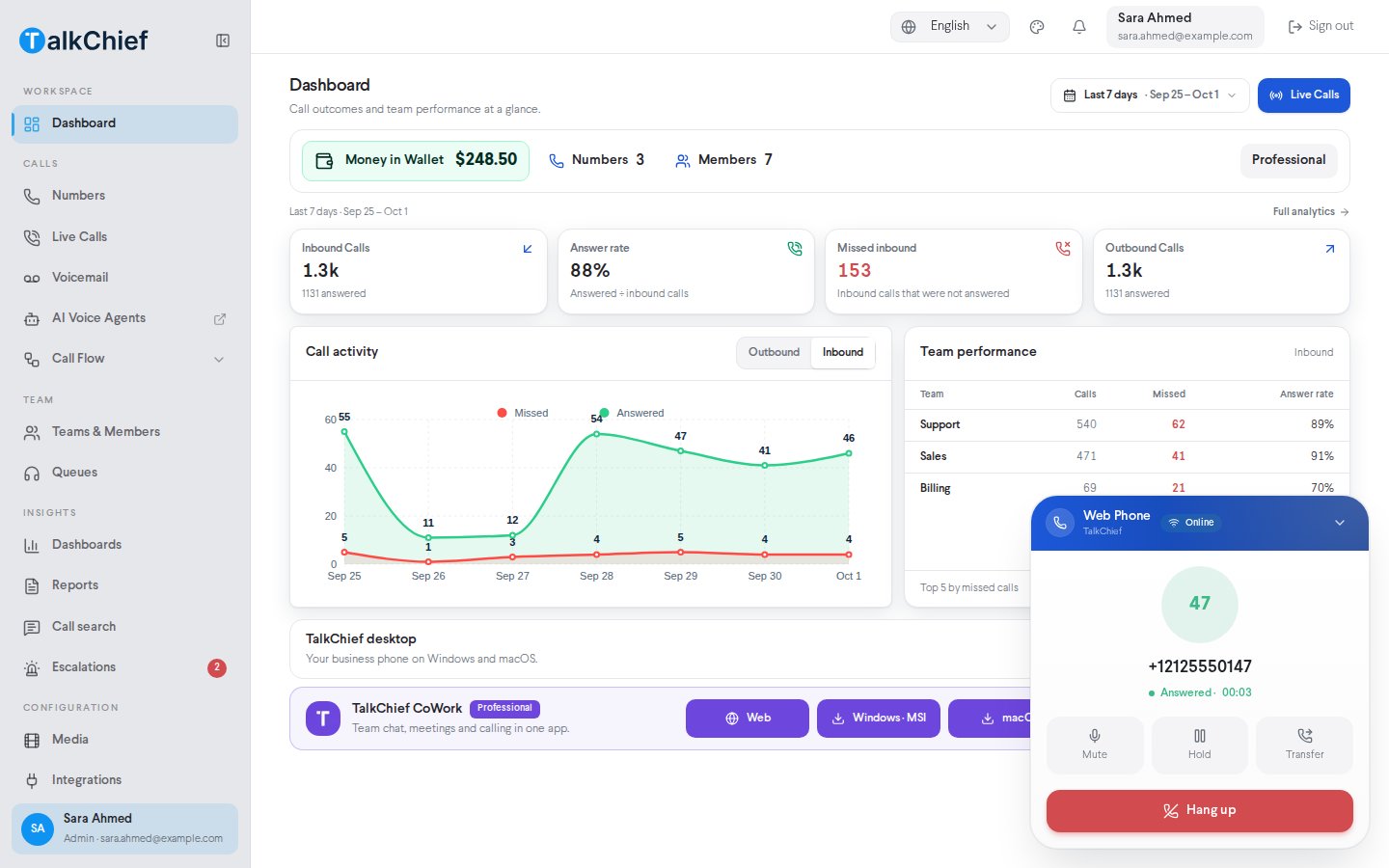This screenshot has width=1389, height=868.
Task: Open the English language dropdown
Action: [x=950, y=27]
